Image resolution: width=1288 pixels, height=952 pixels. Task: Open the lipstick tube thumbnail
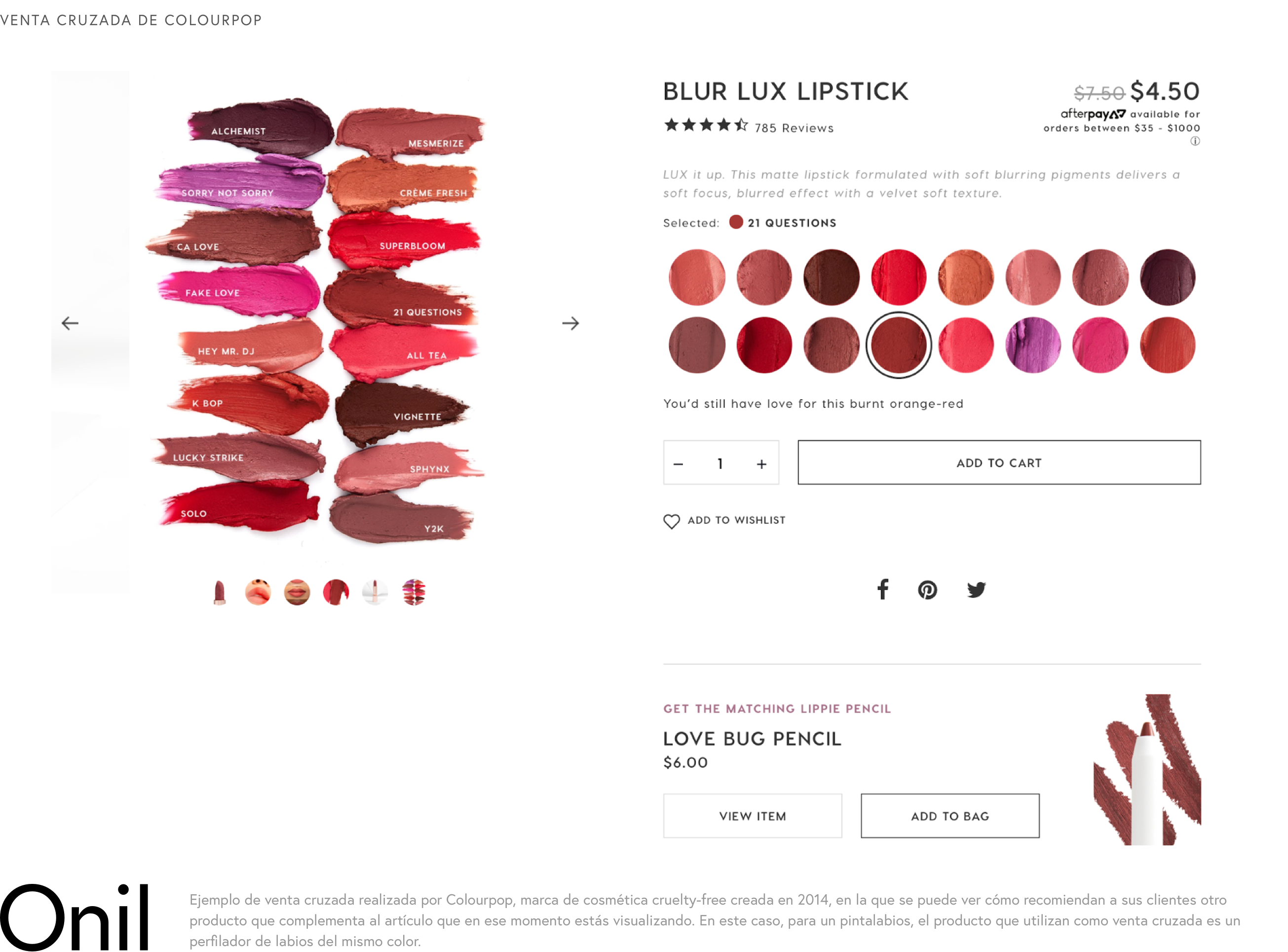coord(219,592)
